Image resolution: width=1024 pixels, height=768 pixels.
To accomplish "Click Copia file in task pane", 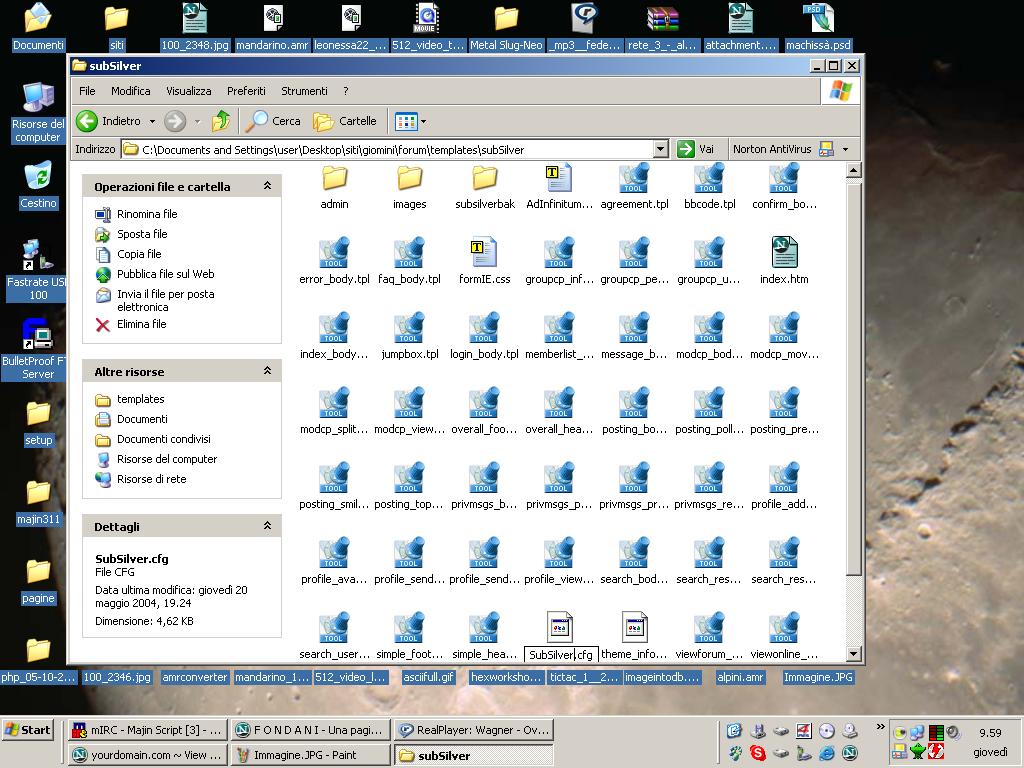I will tap(139, 254).
